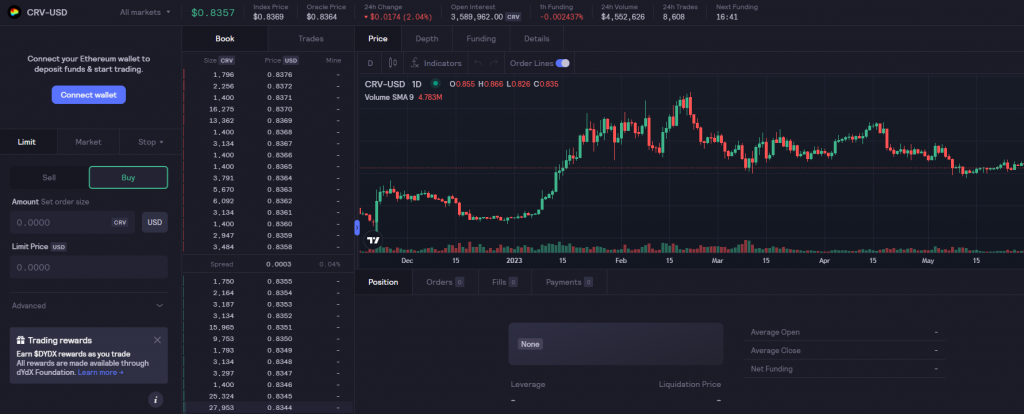Screen dimensions: 1024x414
Task: Click the TradingView logo on the chart
Action: 373,240
